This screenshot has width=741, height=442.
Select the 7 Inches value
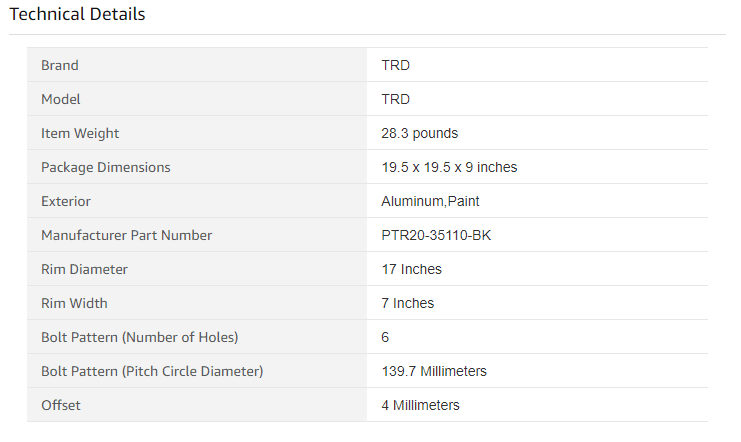pos(408,303)
